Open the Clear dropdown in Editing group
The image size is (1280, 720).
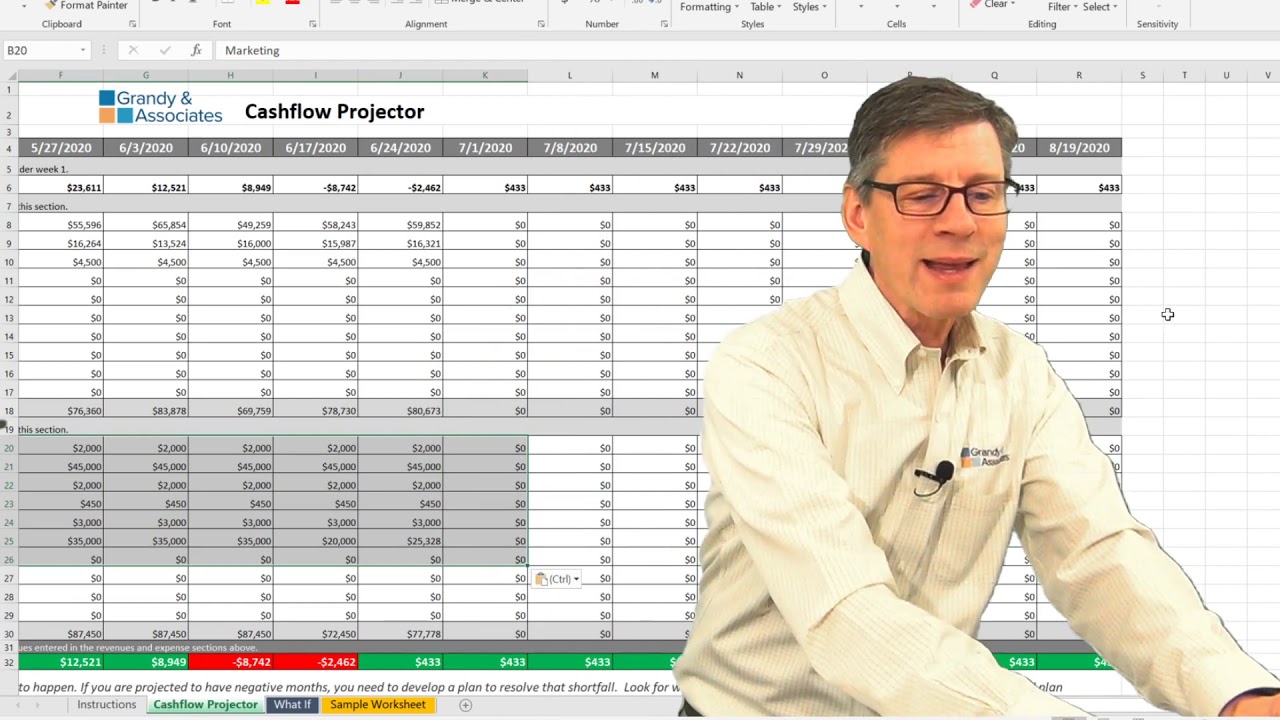point(994,5)
